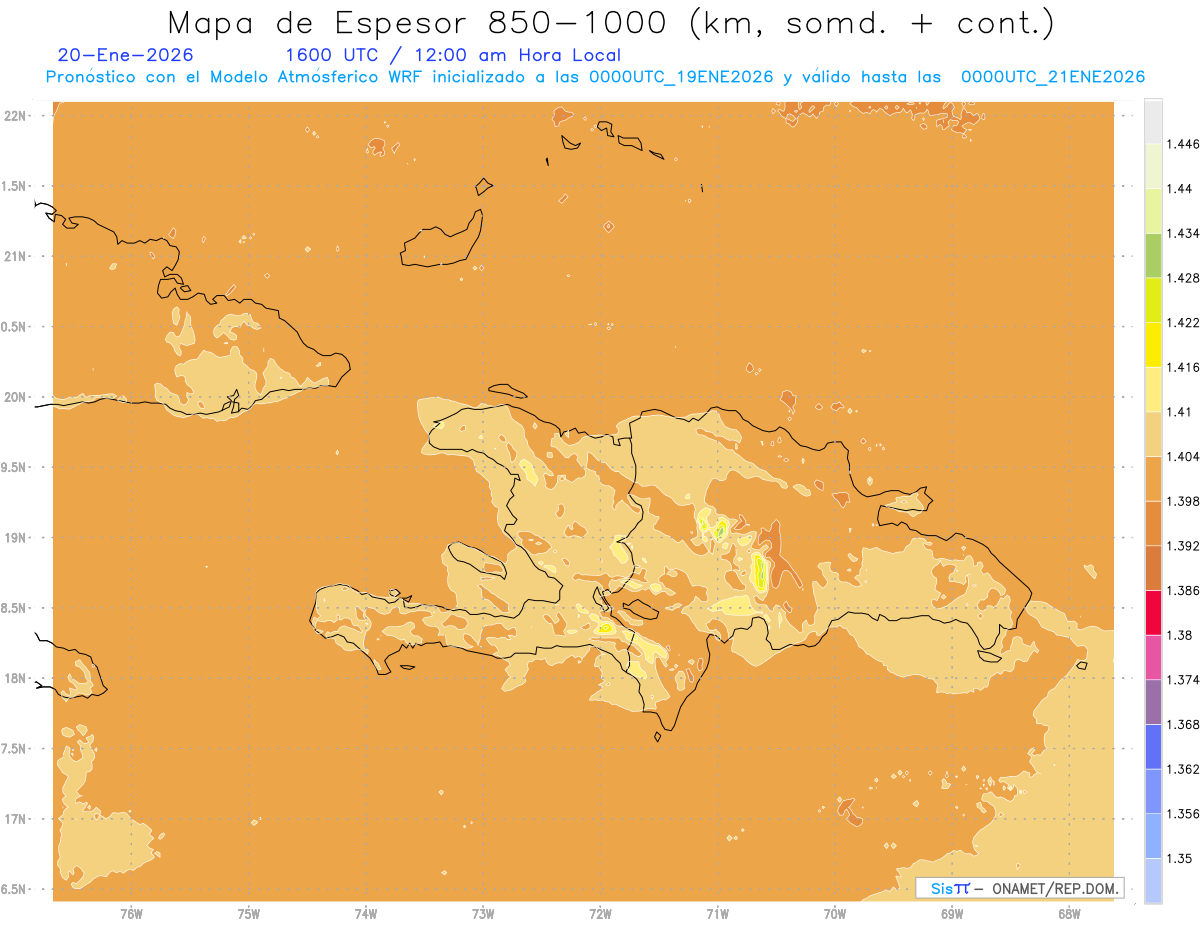Click the legend value '1.35'
1200x927 pixels.
[x=1179, y=859]
